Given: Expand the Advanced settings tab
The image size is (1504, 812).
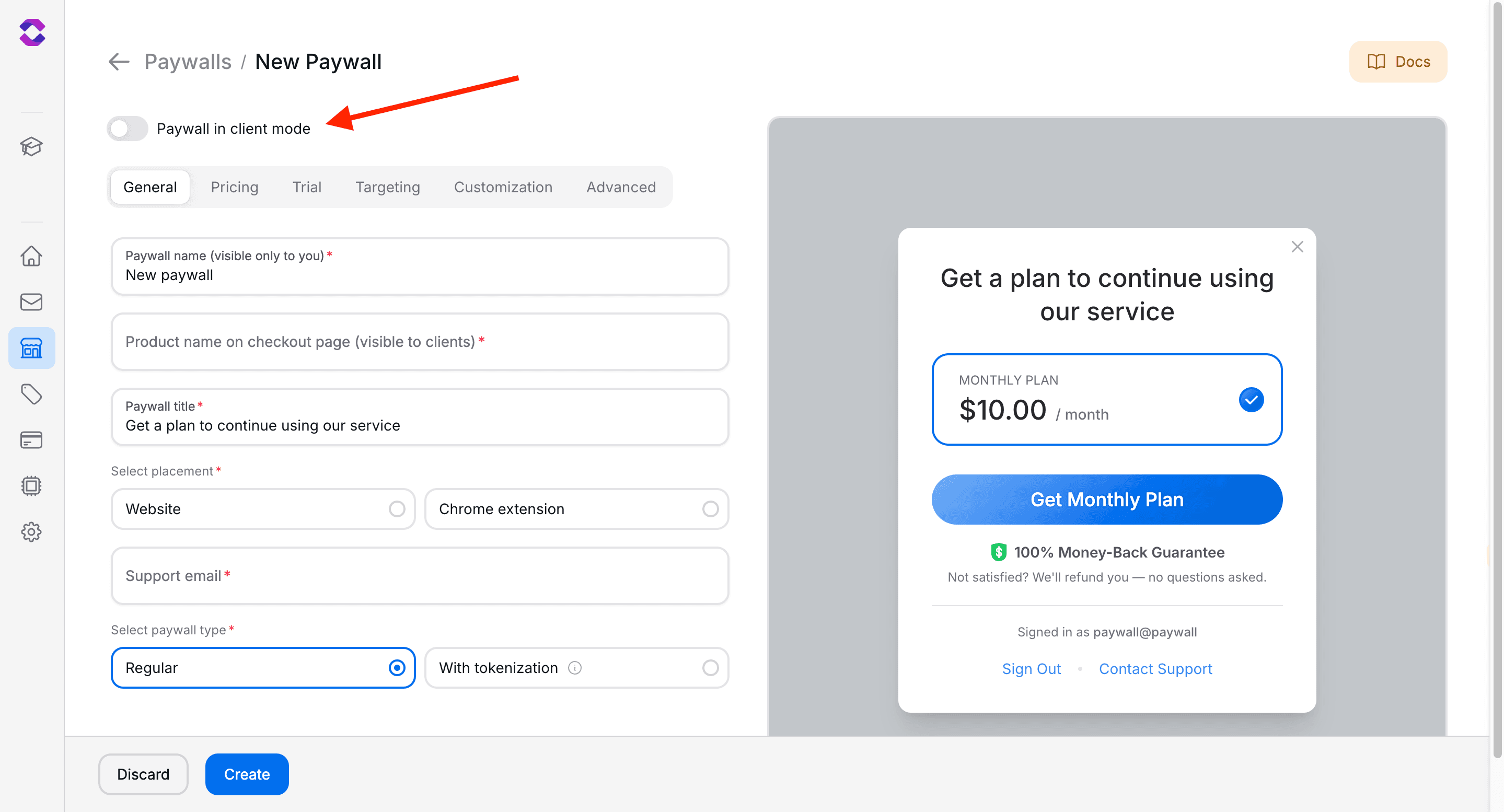Looking at the screenshot, I should pyautogui.click(x=621, y=187).
